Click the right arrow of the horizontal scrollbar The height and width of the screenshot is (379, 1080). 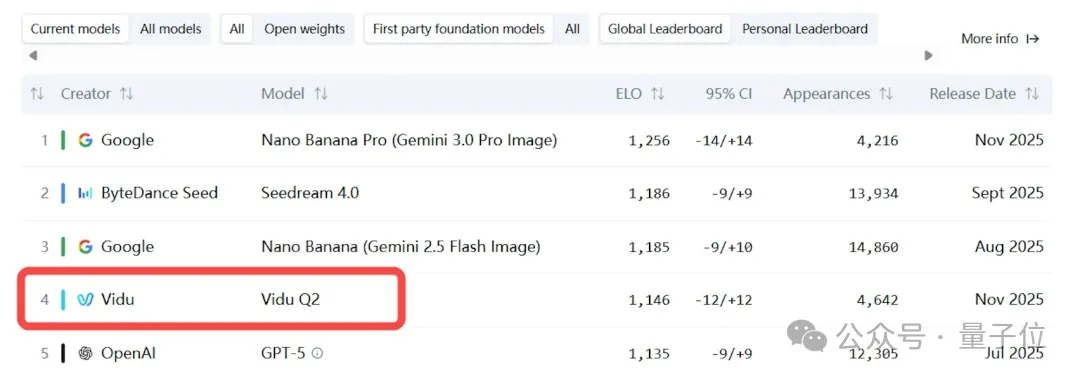pos(928,55)
